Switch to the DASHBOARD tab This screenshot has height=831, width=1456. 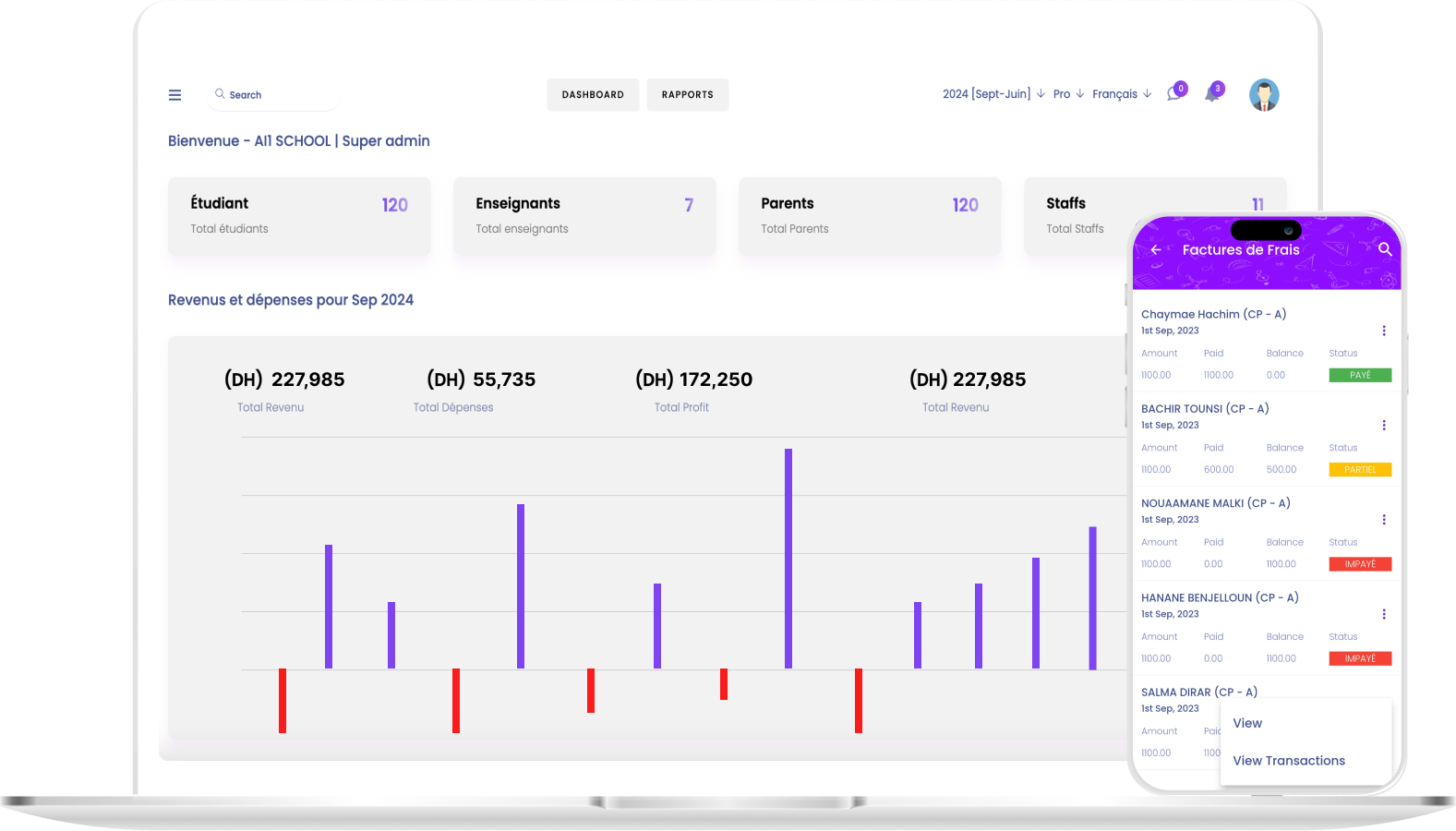593,95
